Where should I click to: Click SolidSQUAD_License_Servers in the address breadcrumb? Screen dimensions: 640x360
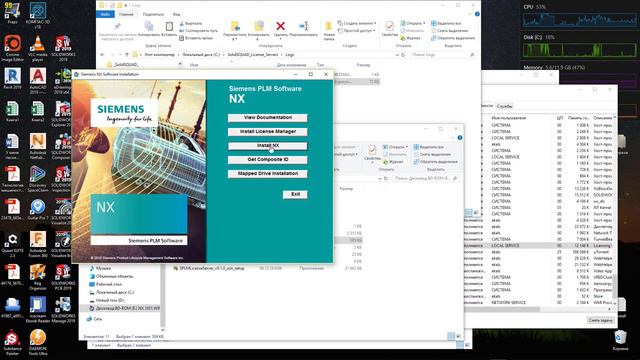click(x=253, y=55)
